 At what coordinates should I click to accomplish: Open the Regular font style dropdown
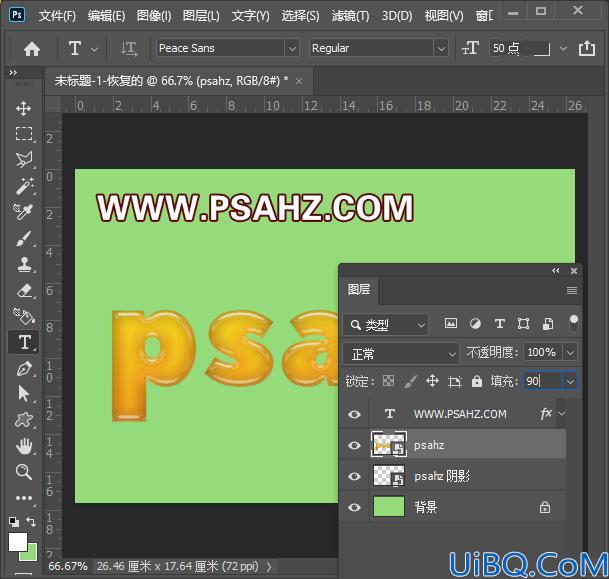441,49
